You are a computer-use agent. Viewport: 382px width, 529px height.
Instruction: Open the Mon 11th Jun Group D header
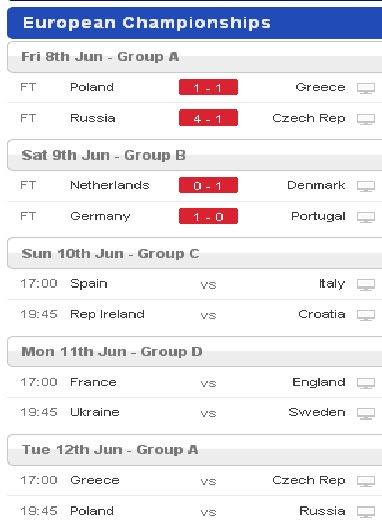coord(194,352)
